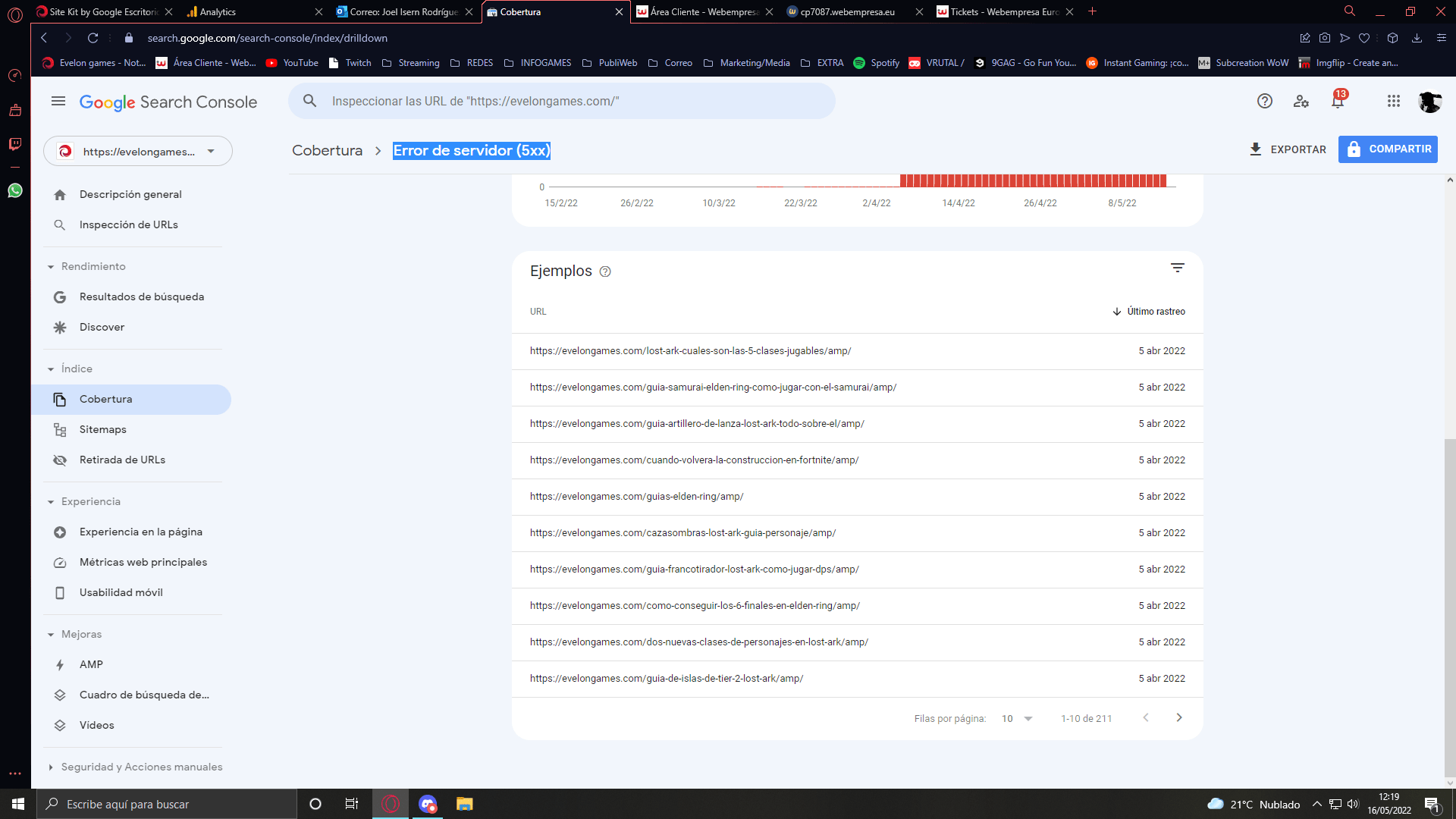Open Descripción general in sidebar

click(x=131, y=195)
